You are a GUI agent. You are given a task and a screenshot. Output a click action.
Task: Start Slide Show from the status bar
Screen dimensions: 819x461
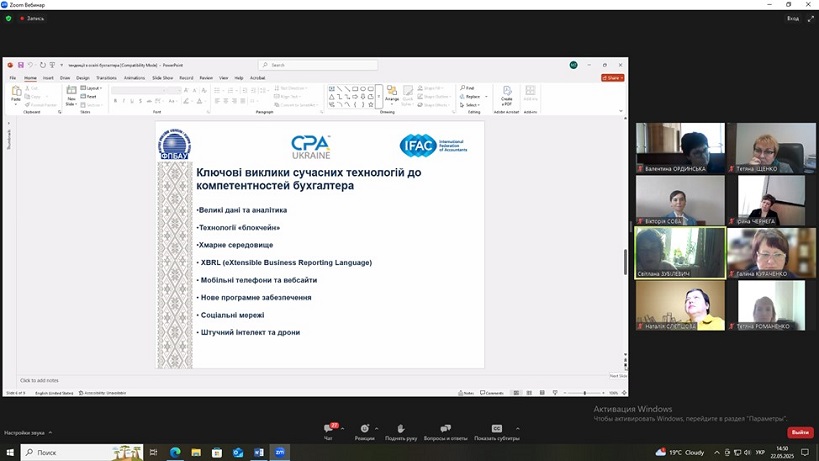pos(555,393)
